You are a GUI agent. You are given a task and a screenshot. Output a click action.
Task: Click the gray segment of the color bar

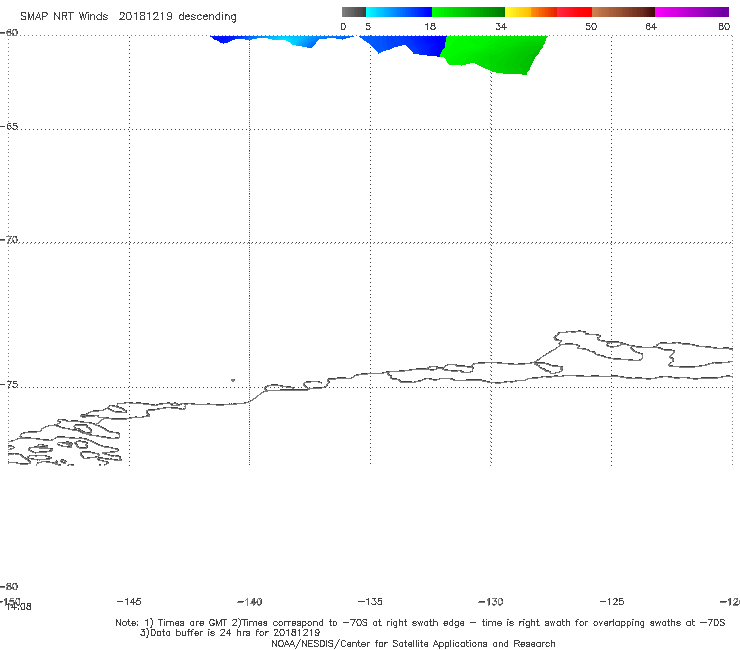click(x=353, y=12)
